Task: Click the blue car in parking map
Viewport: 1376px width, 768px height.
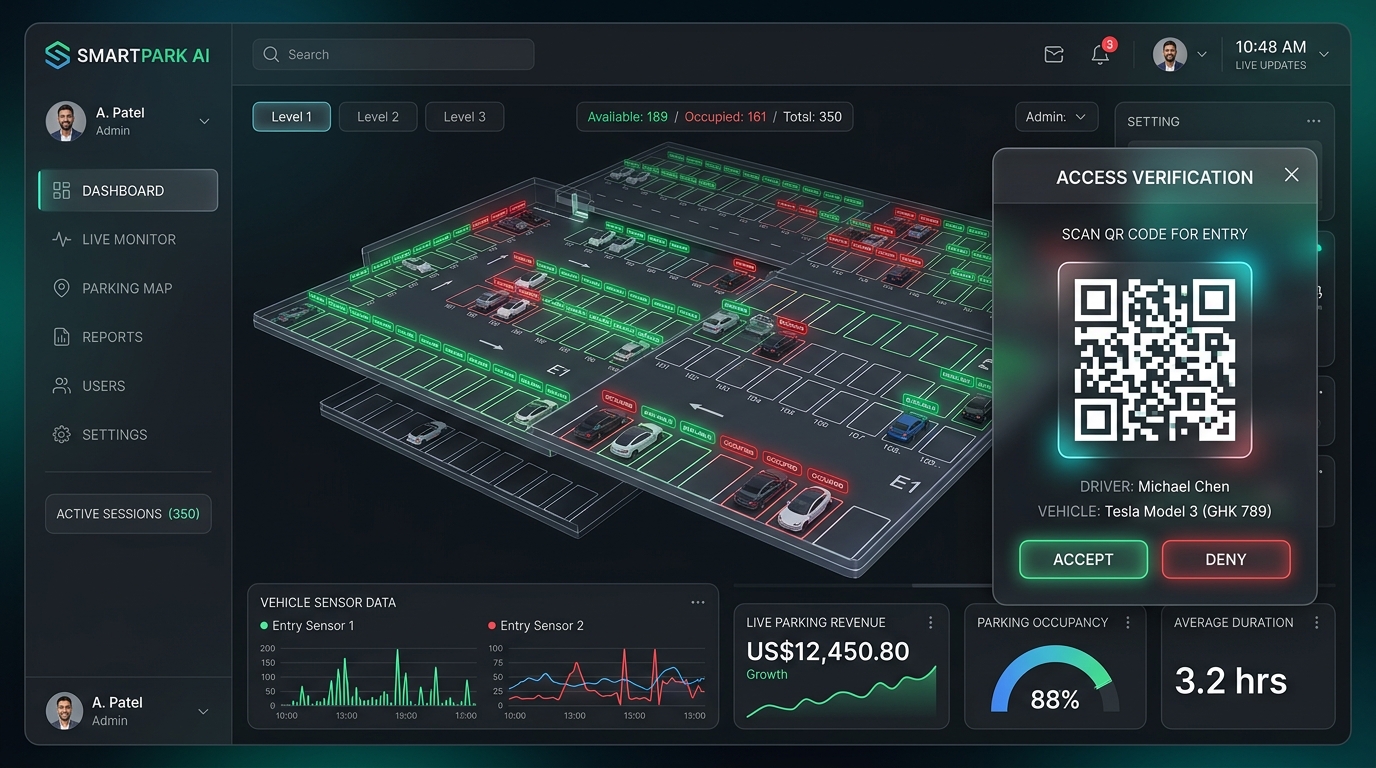Action: (x=907, y=427)
